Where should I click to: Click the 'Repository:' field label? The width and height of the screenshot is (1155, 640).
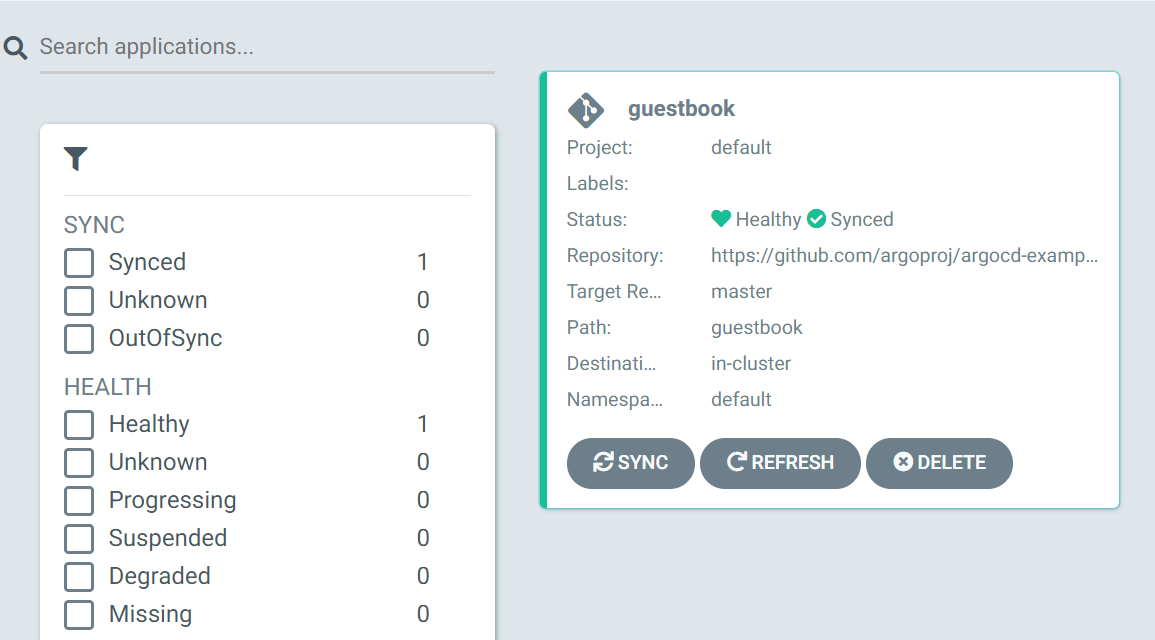tap(615, 256)
